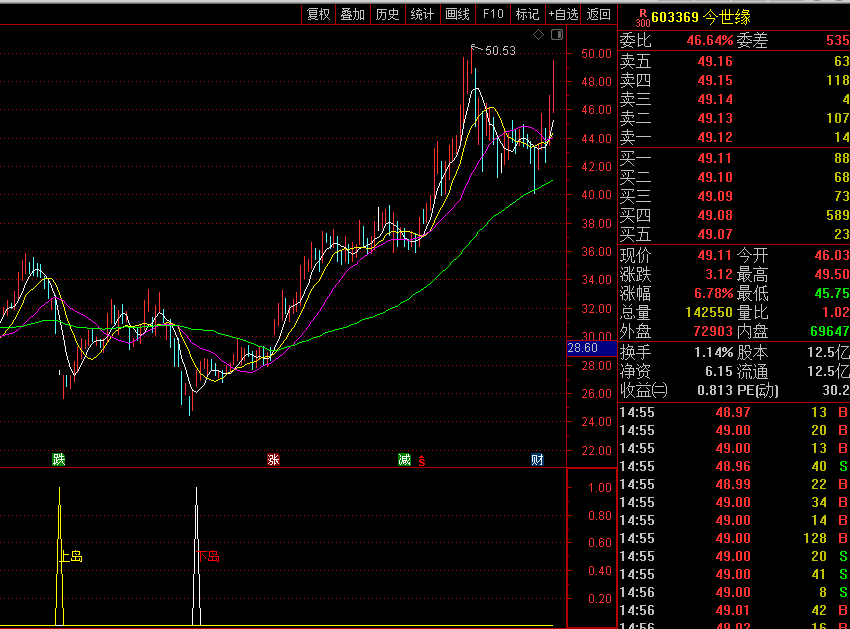Click trade row 14:55 at 48.96

click(x=734, y=466)
